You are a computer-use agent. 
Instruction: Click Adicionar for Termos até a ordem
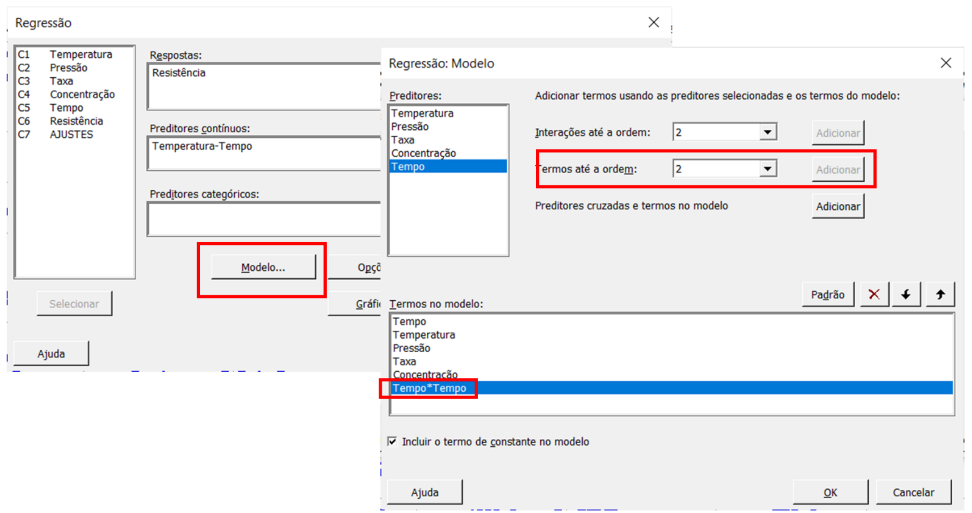point(837,169)
